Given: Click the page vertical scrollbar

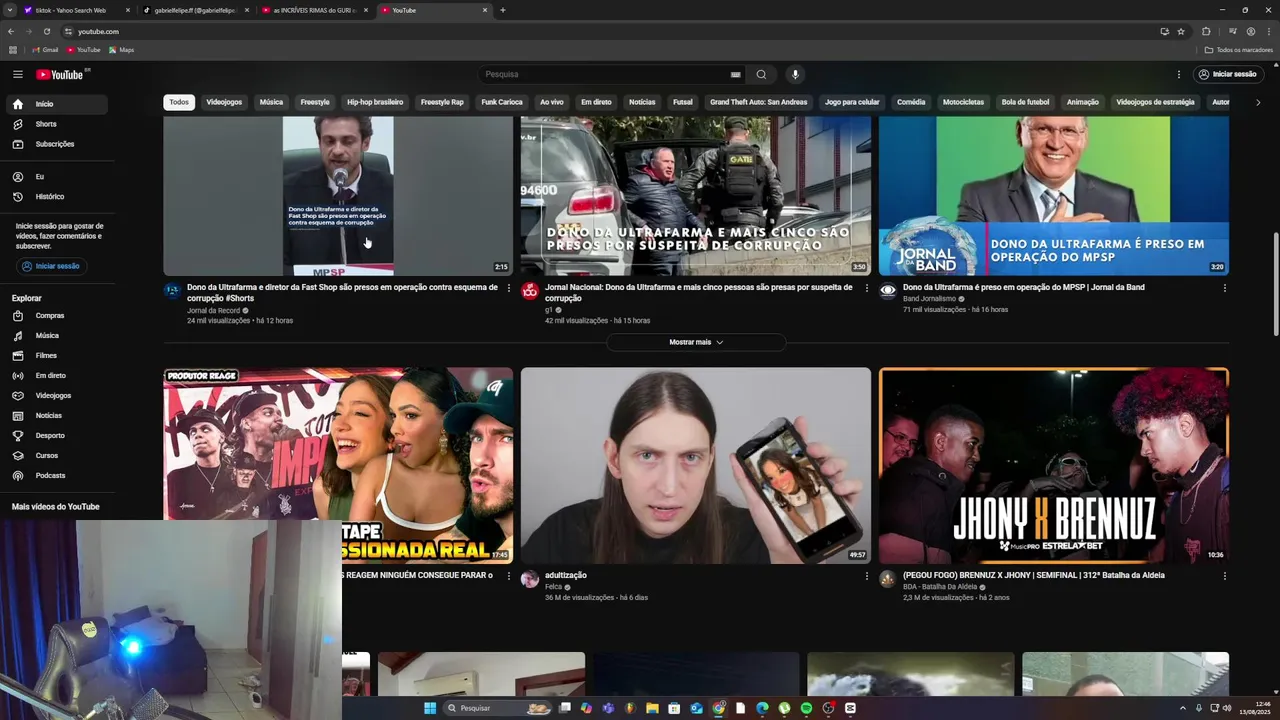Looking at the screenshot, I should [1275, 285].
